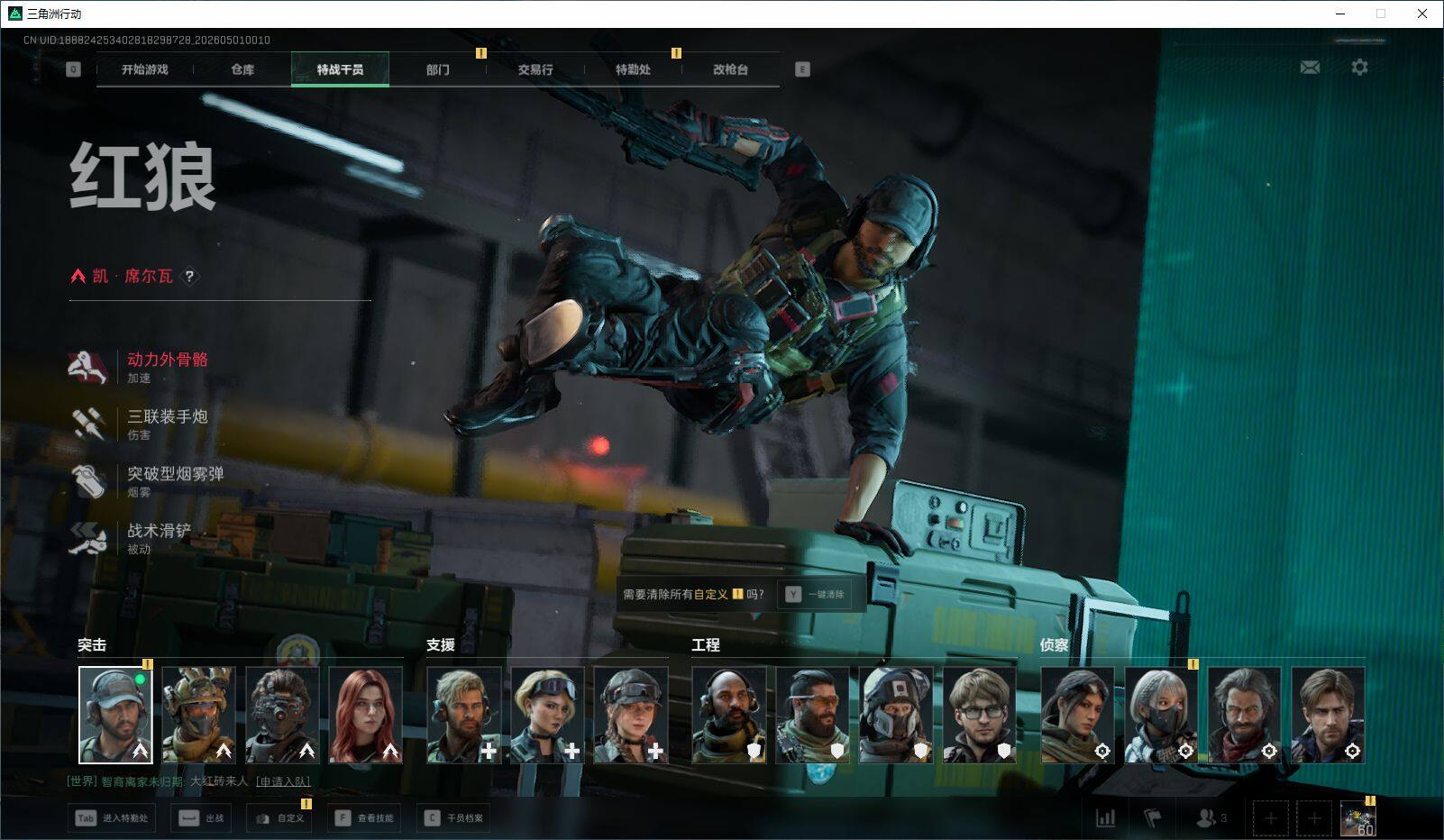Screen dimensions: 1444x840
Task: Select the bald engineer operator with headset
Action: point(729,715)
